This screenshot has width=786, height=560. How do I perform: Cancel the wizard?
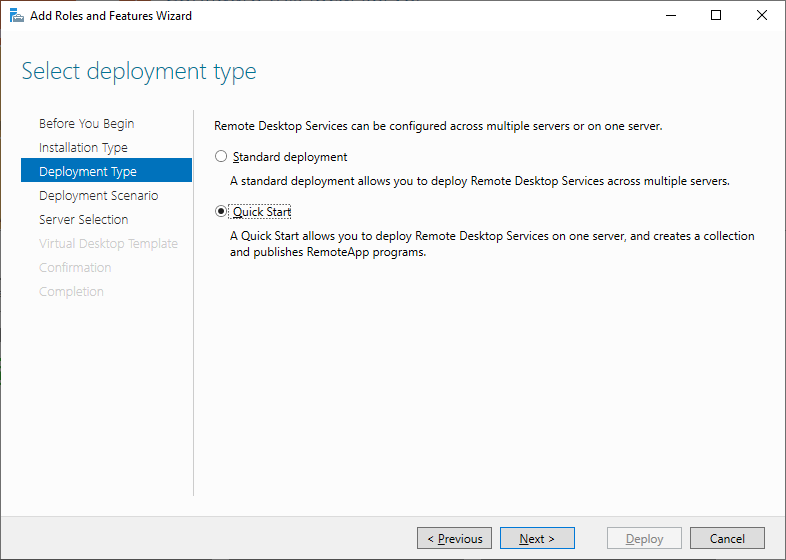727,539
